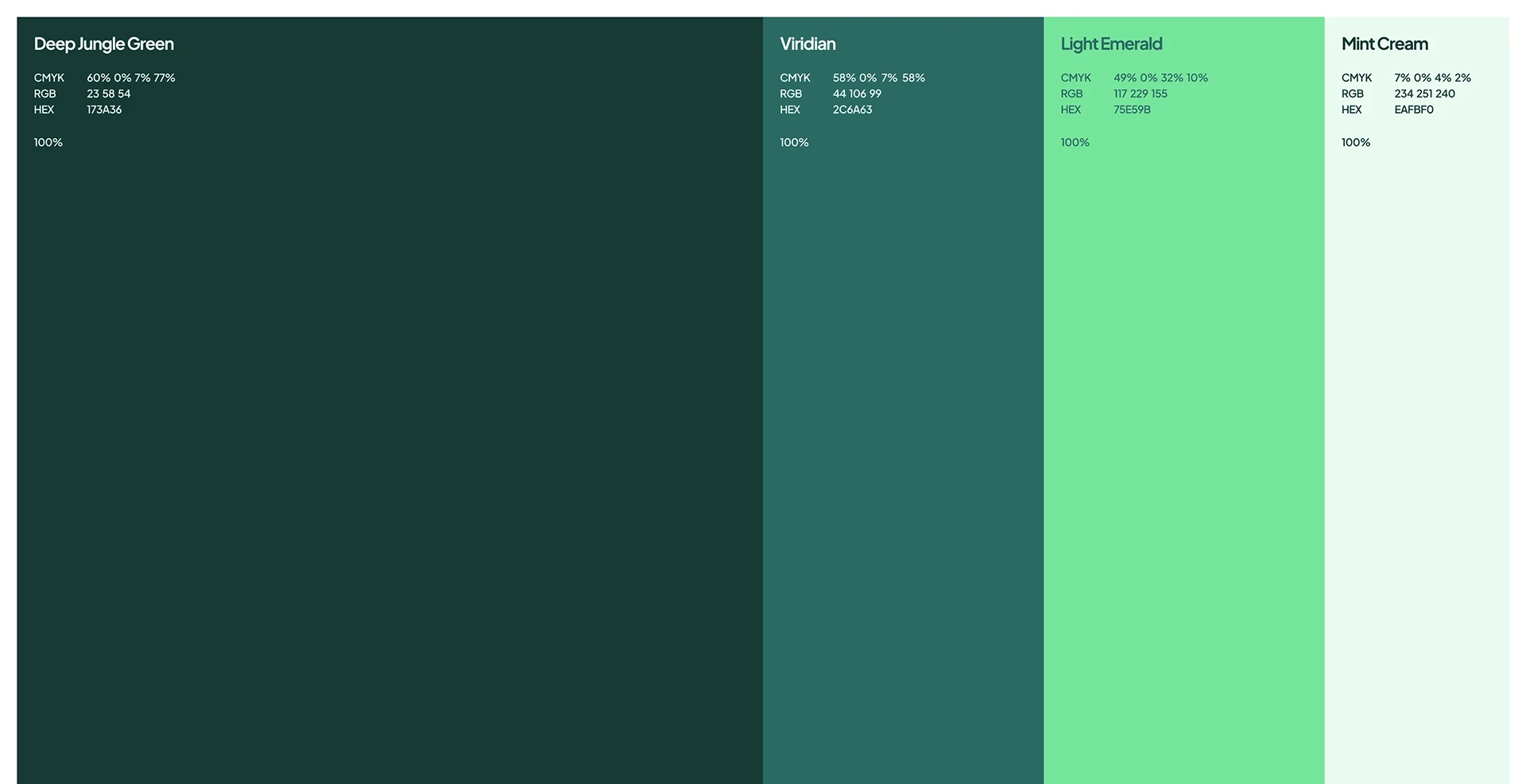Pick the Light Emerald color swatch
This screenshot has height=784, width=1526.
(1184, 400)
